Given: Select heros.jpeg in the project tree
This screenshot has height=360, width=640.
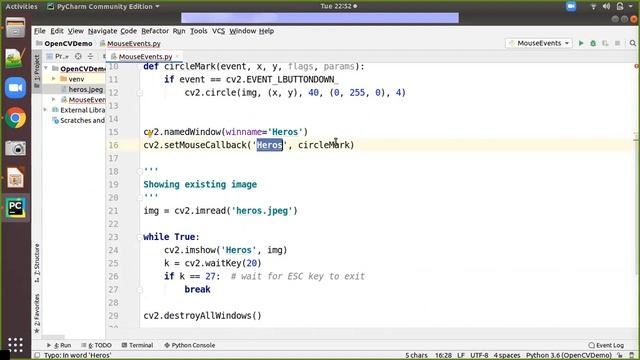Looking at the screenshot, I should point(82,89).
